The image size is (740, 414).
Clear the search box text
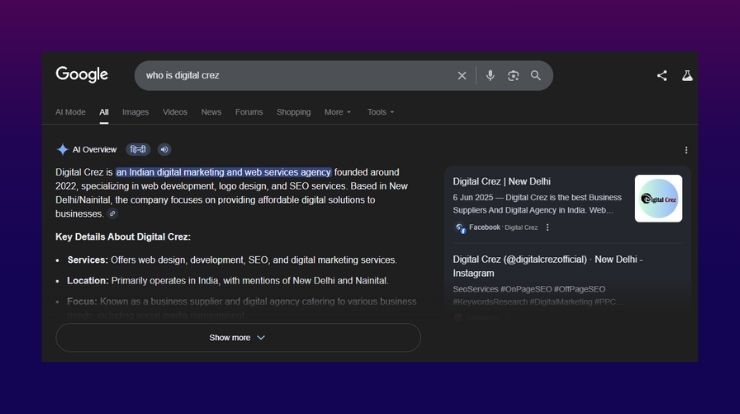(462, 76)
